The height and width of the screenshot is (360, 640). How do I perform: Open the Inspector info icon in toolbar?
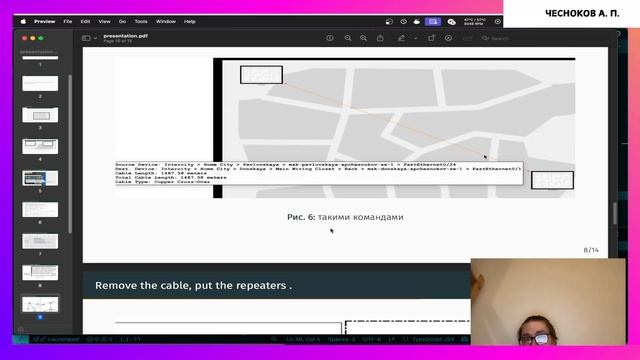pos(330,38)
